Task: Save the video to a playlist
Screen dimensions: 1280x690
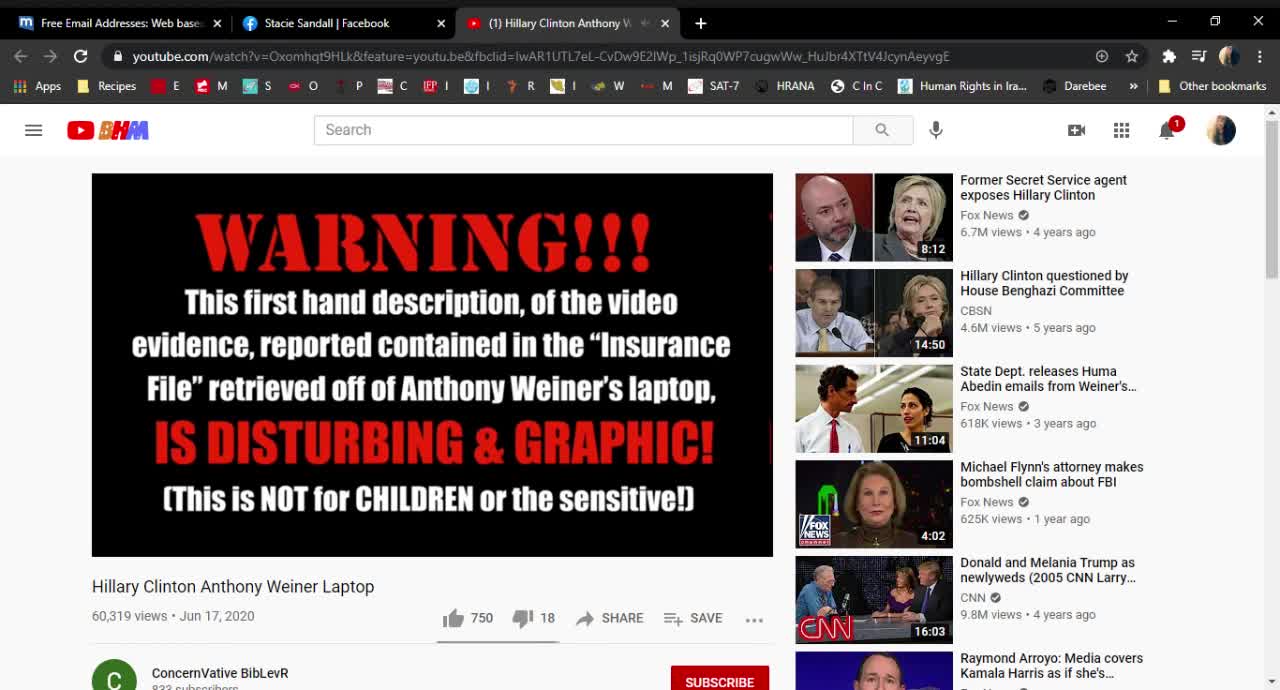Action: pos(692,618)
